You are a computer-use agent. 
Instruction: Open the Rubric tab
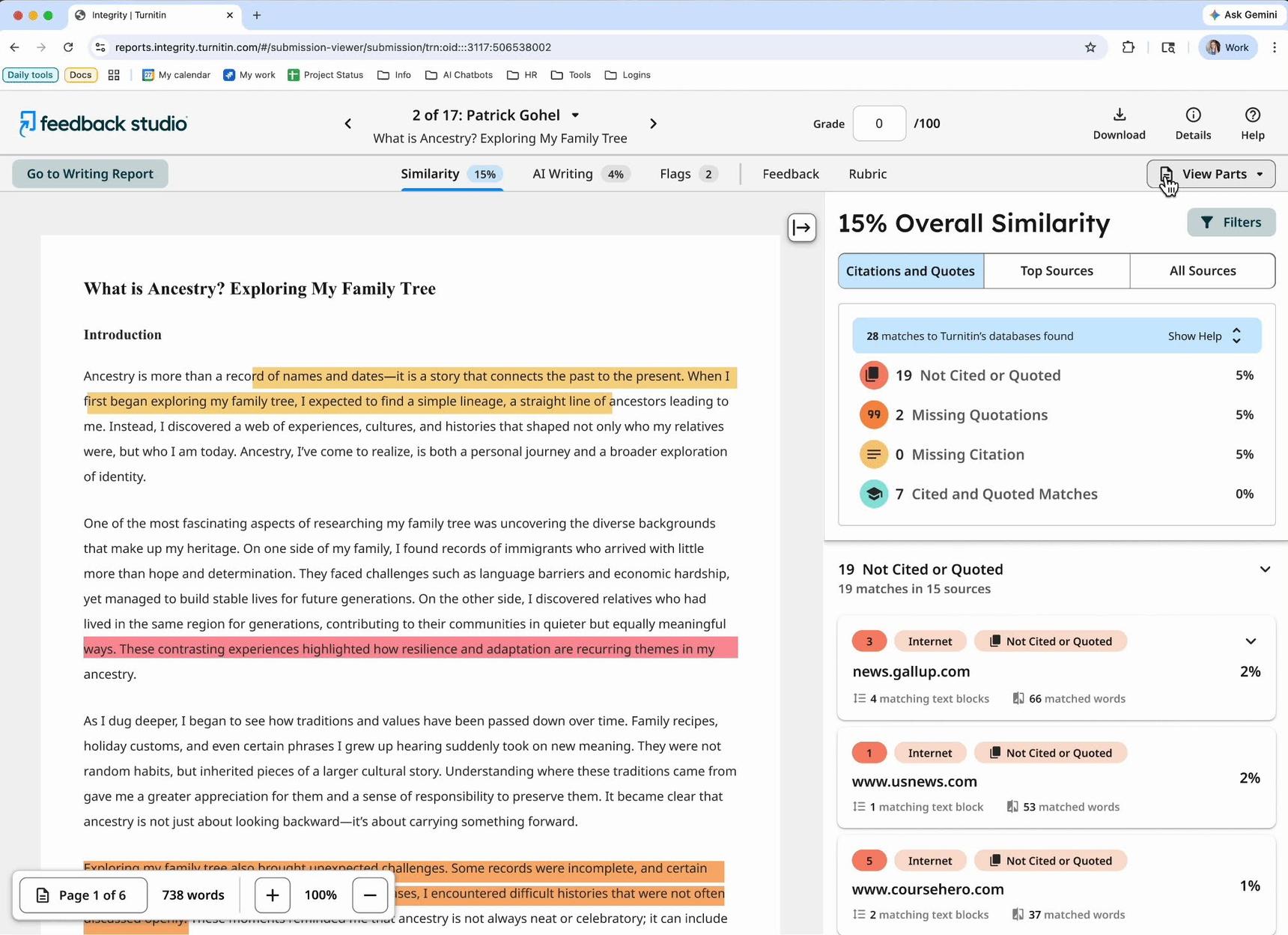[867, 174]
